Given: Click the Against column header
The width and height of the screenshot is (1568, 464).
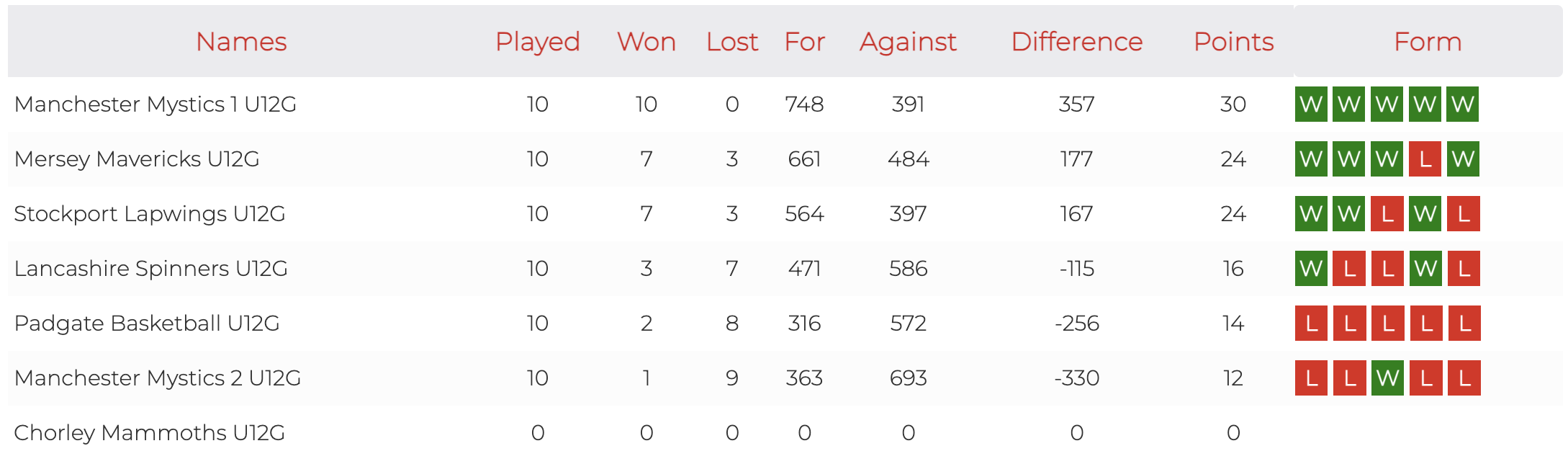Looking at the screenshot, I should (908, 42).
